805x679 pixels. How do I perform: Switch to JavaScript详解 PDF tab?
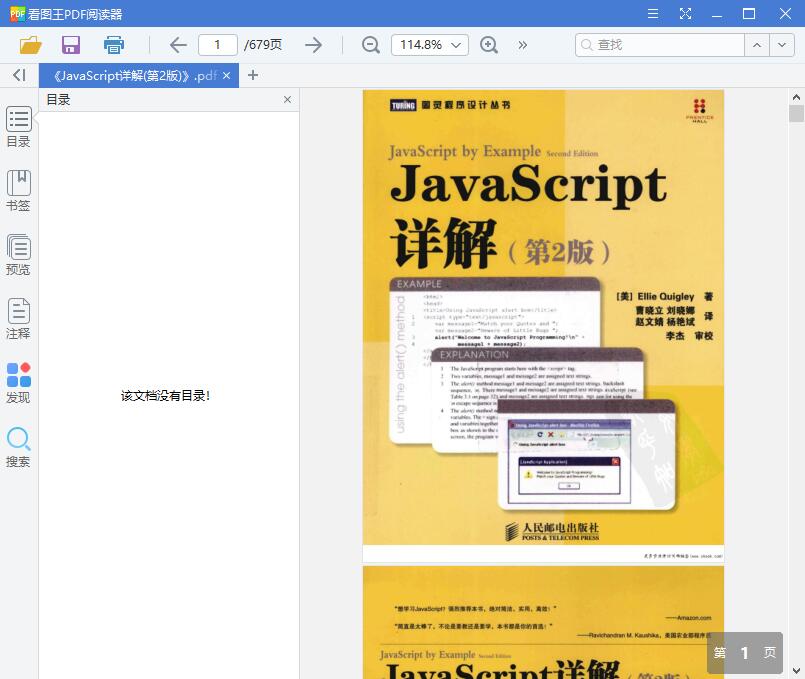click(135, 75)
